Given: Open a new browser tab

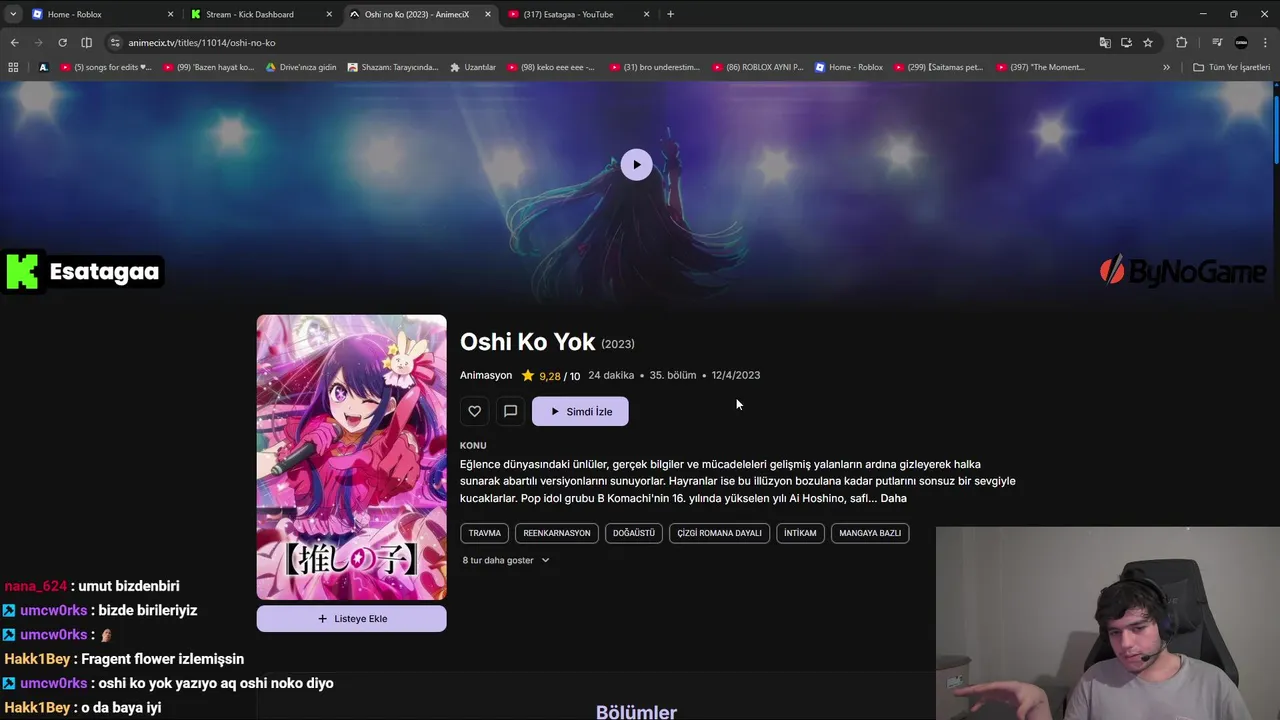Looking at the screenshot, I should 670,14.
